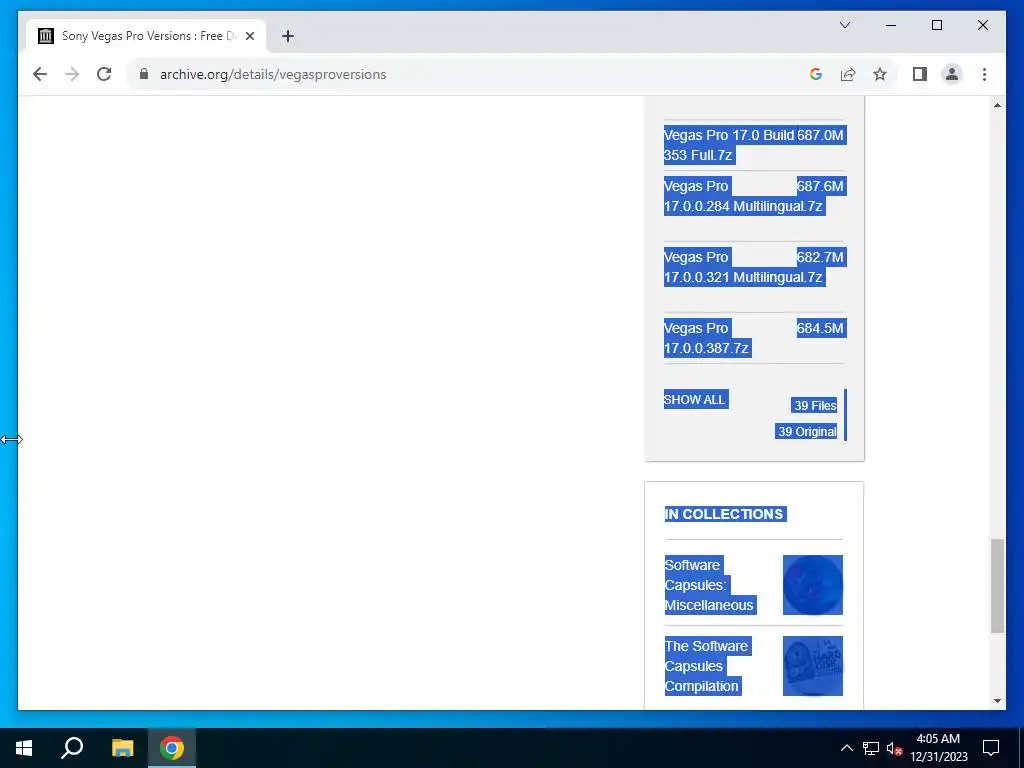Screen dimensions: 1024x768
Task: Click the forward navigation arrow
Action: click(72, 74)
